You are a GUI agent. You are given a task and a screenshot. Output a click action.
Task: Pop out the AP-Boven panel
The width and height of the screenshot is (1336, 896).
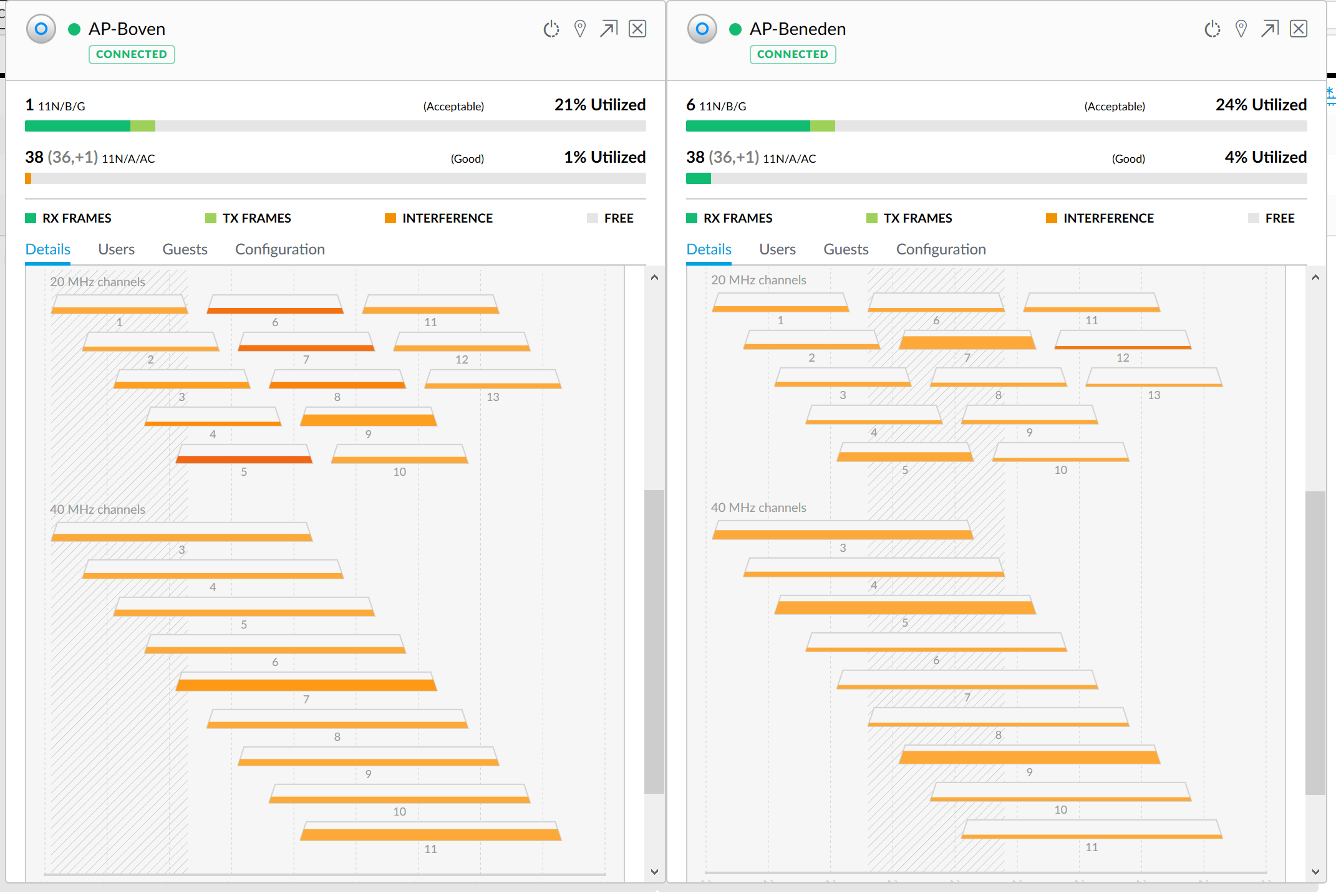[609, 29]
